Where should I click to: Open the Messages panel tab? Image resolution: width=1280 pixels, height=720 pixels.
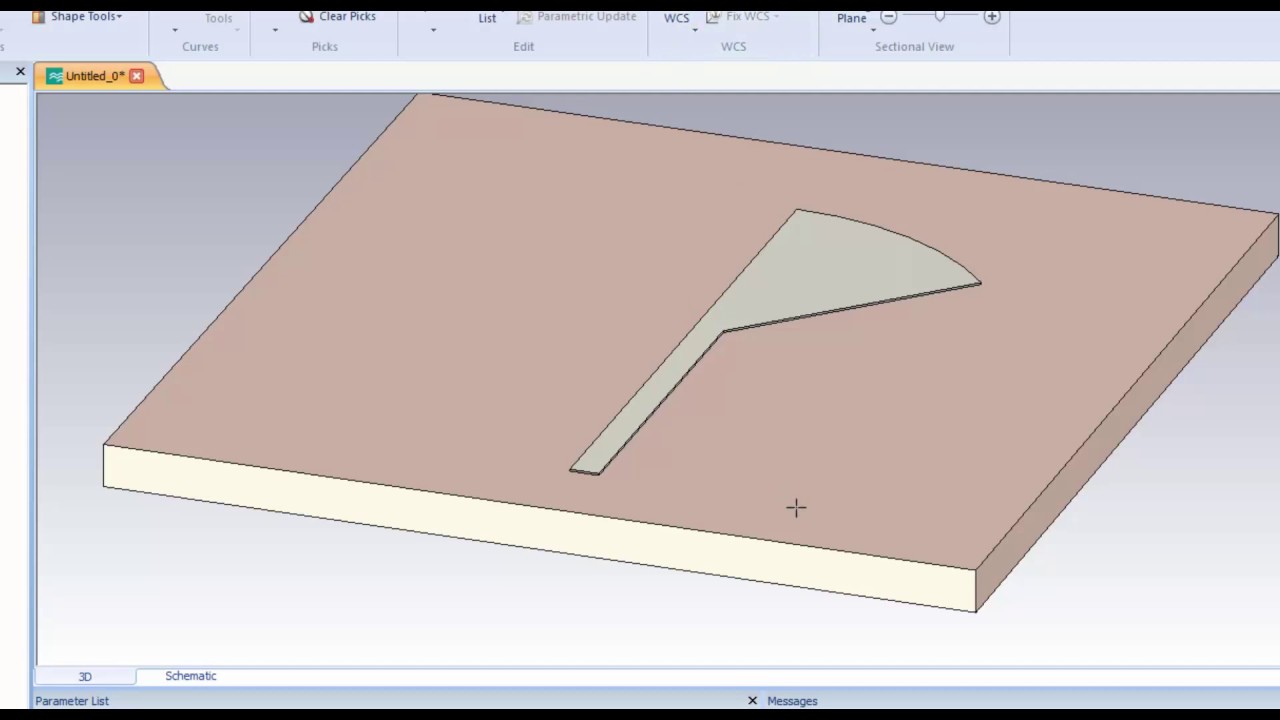[x=792, y=701]
